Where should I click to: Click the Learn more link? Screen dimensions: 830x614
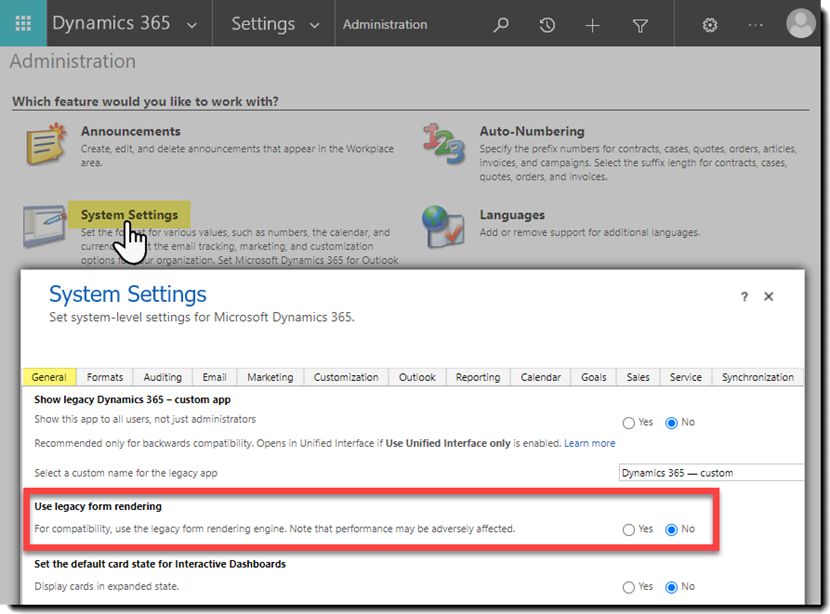590,444
